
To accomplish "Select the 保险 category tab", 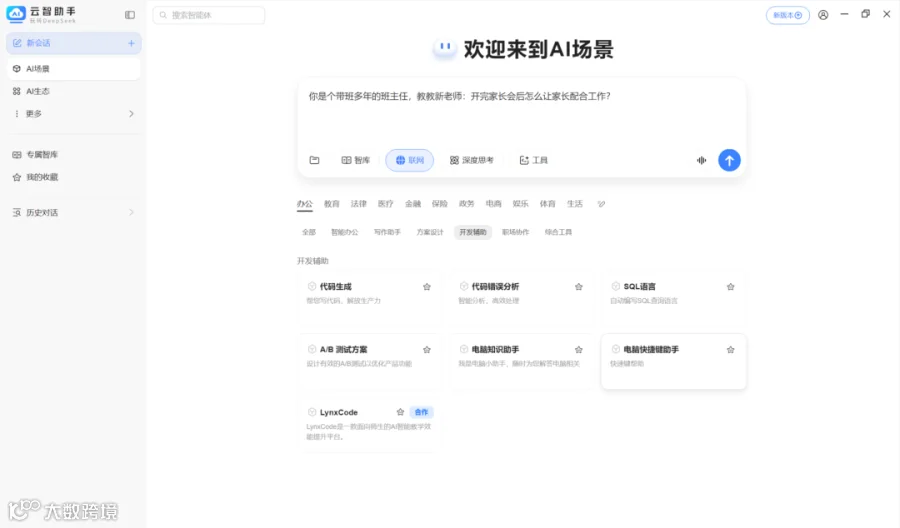I will (x=440, y=204).
